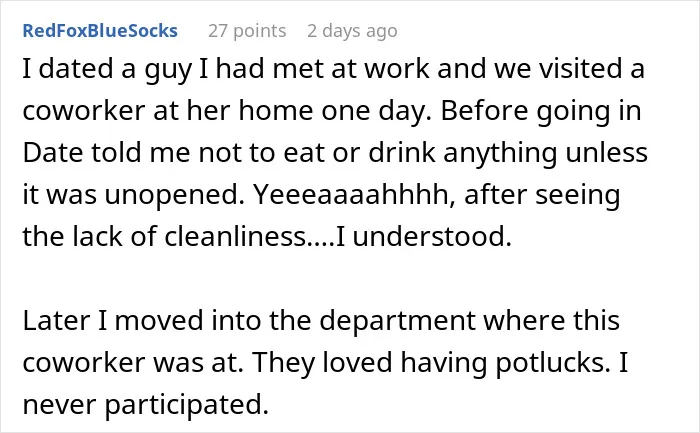Viewport: 700px width, 433px height.
Task: Open the '2 days ago' timestamp permalink
Action: [x=352, y=31]
